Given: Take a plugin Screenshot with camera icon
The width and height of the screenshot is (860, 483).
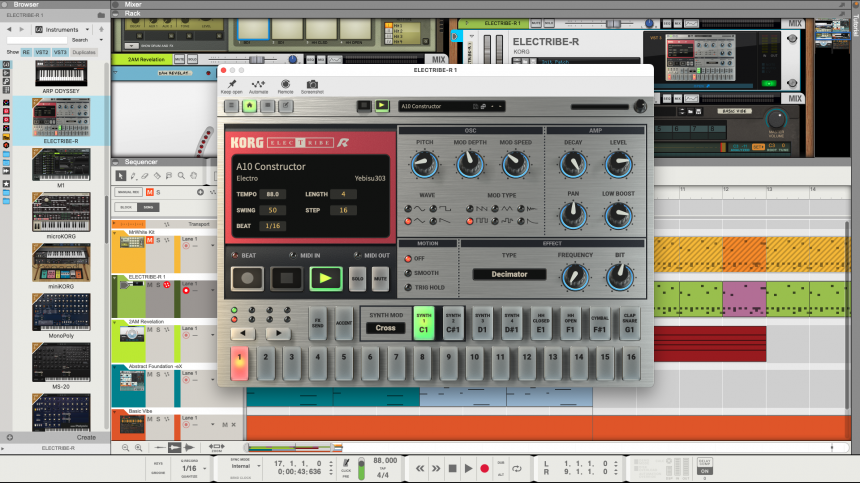Looking at the screenshot, I should 312,84.
